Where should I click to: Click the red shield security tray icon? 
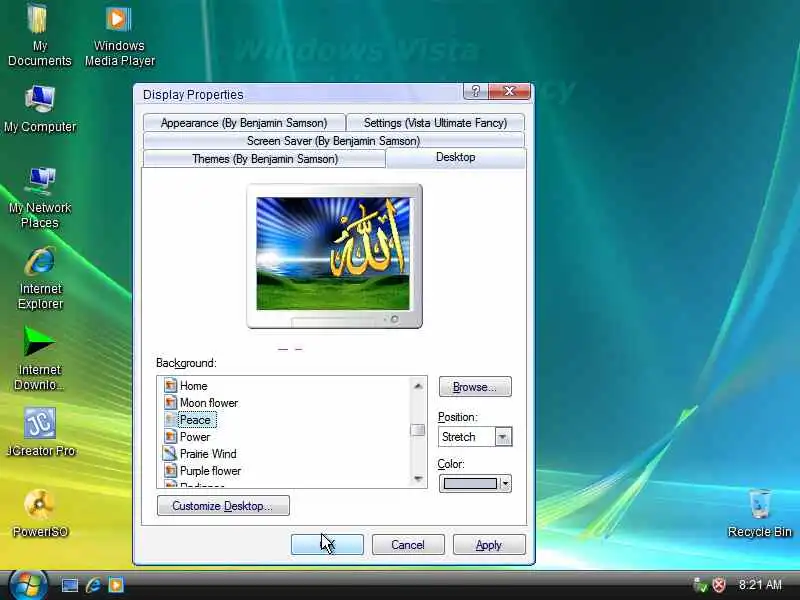tap(719, 585)
